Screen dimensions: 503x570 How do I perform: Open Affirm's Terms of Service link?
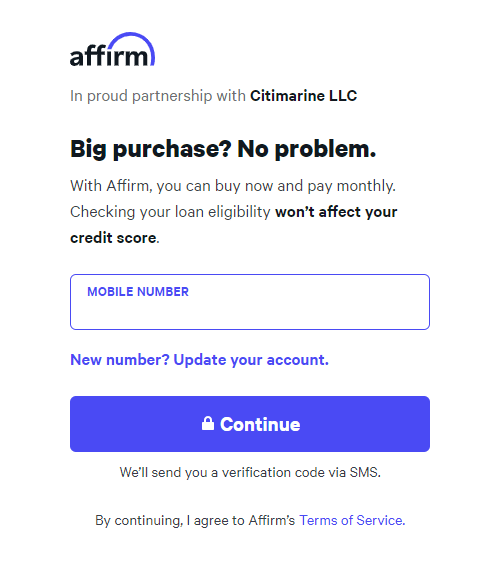tap(352, 520)
